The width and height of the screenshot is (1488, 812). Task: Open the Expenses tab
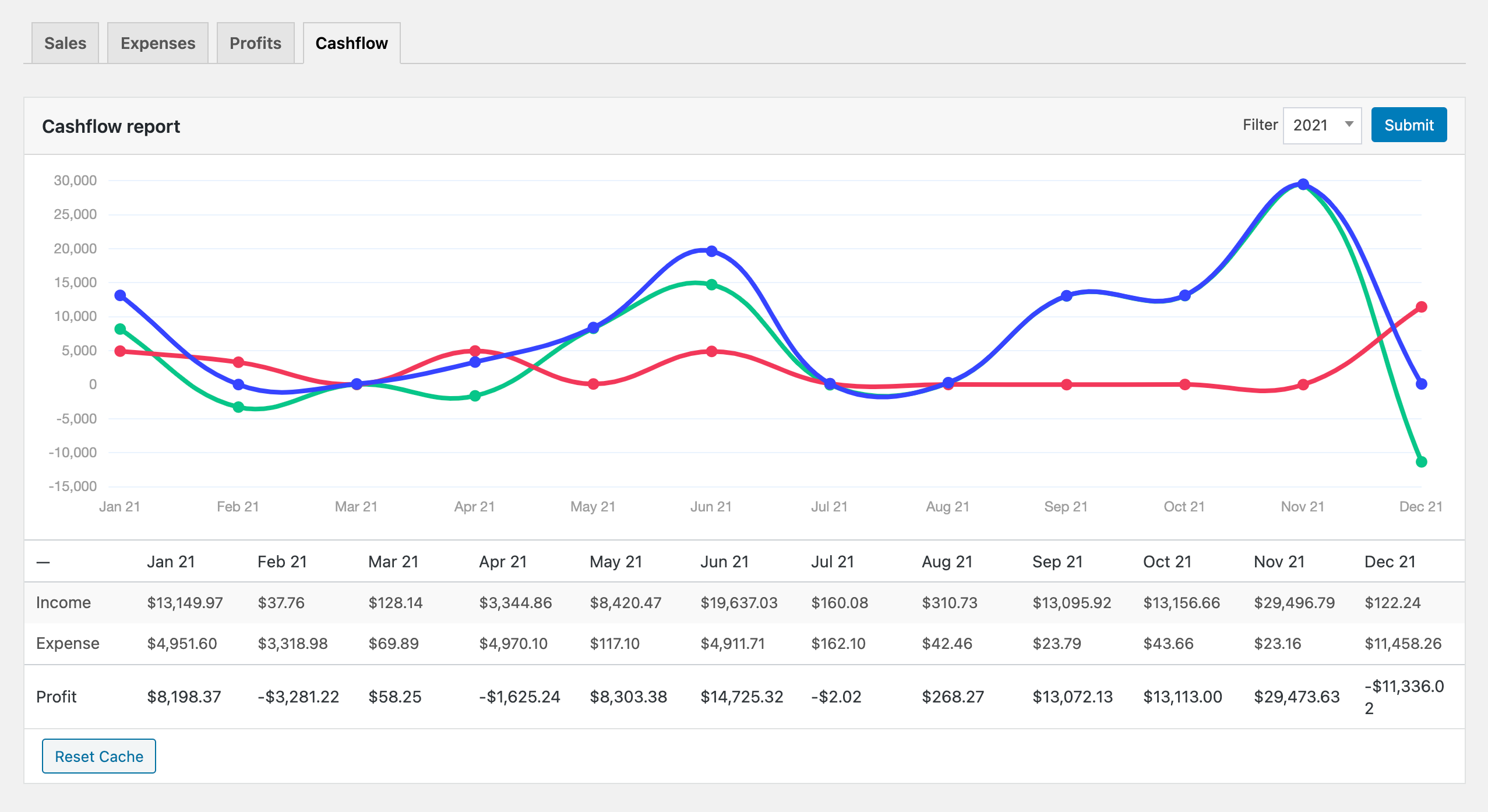[158, 43]
